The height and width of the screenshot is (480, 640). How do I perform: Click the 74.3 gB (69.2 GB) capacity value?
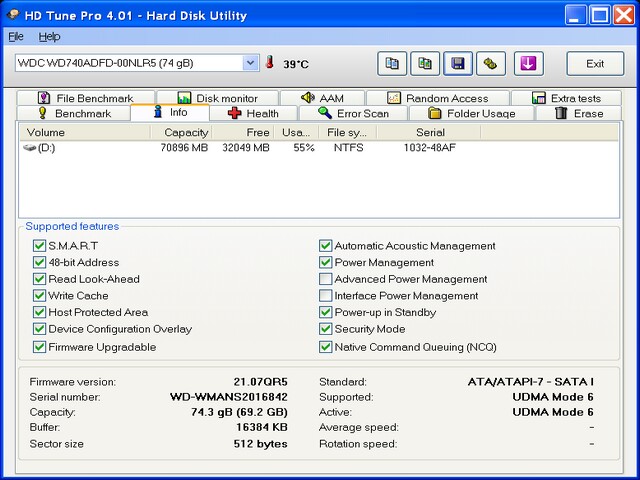point(239,412)
